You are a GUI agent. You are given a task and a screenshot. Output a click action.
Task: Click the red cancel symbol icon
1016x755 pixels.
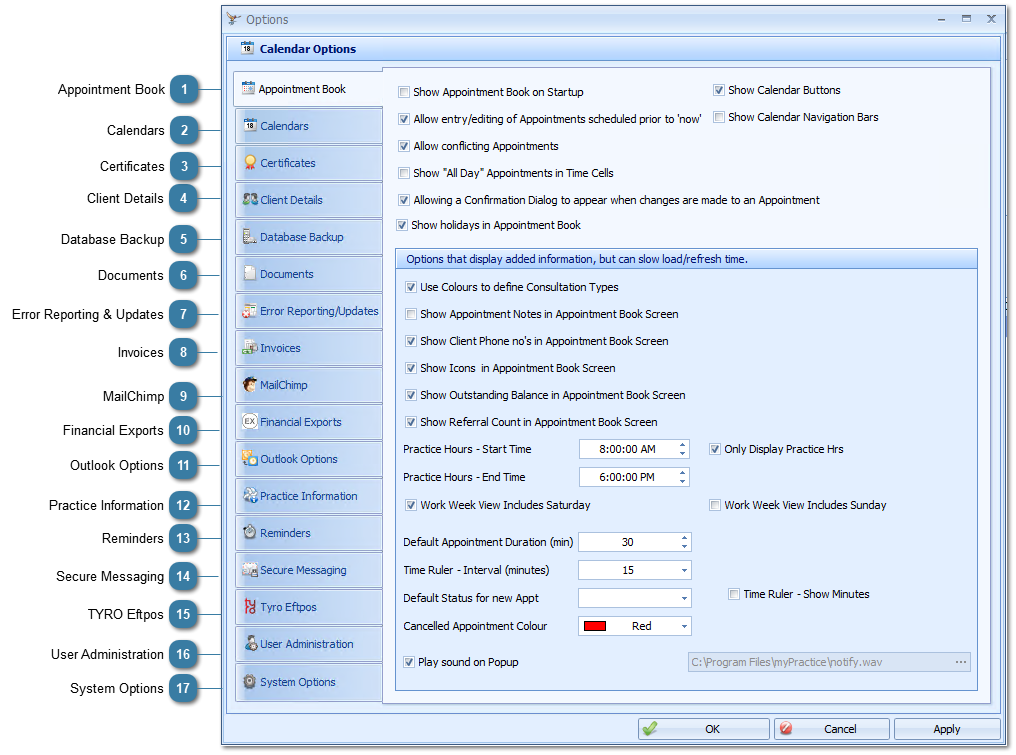pos(786,728)
